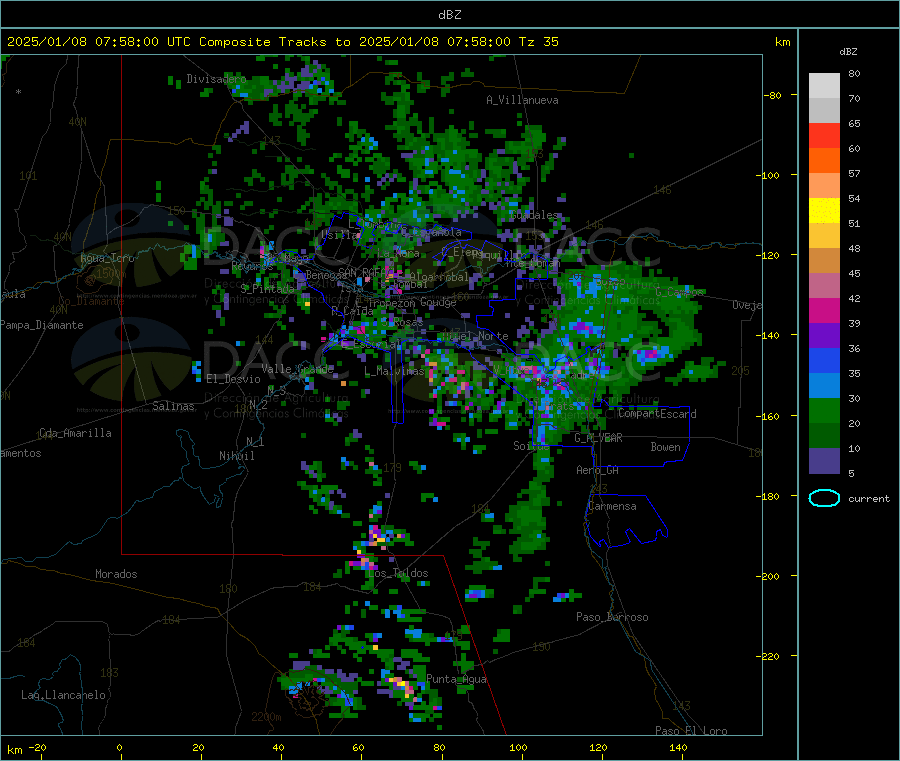
Task: Click the 100 km horizontal axis tick label
Action: (x=518, y=747)
